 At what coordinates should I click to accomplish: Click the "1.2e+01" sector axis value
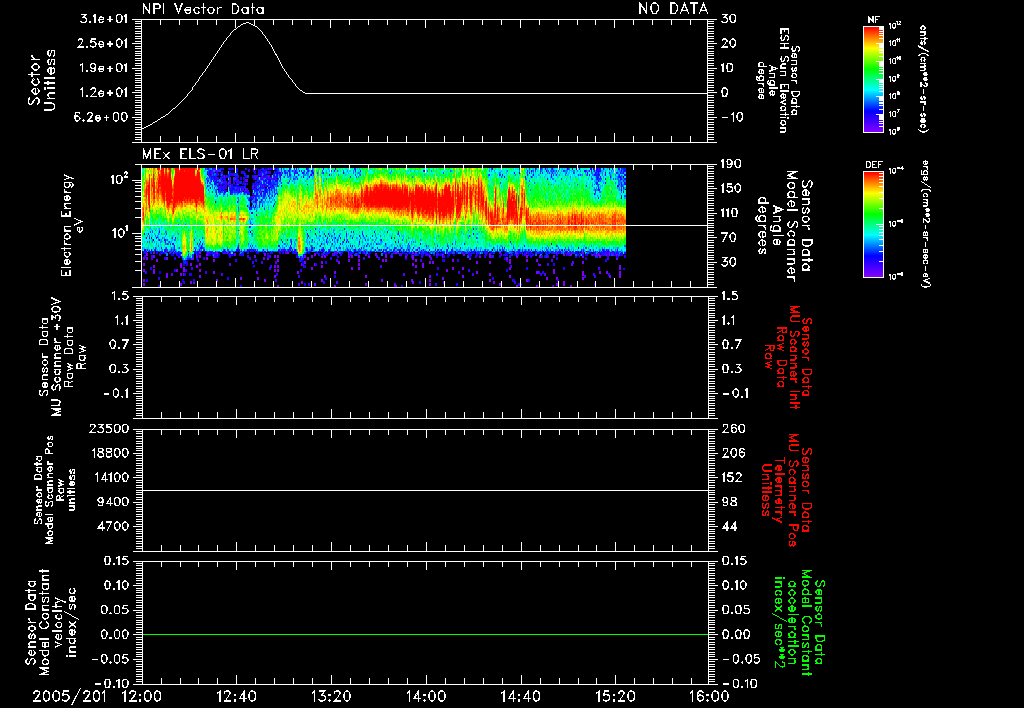104,93
